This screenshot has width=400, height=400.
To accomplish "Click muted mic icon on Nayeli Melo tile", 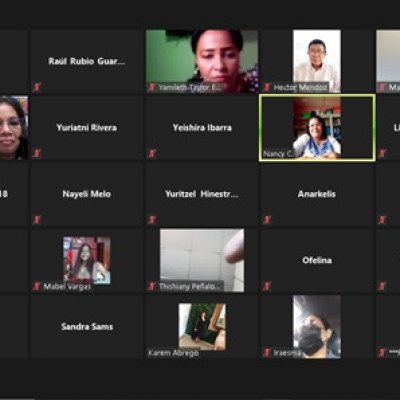I will click(37, 220).
